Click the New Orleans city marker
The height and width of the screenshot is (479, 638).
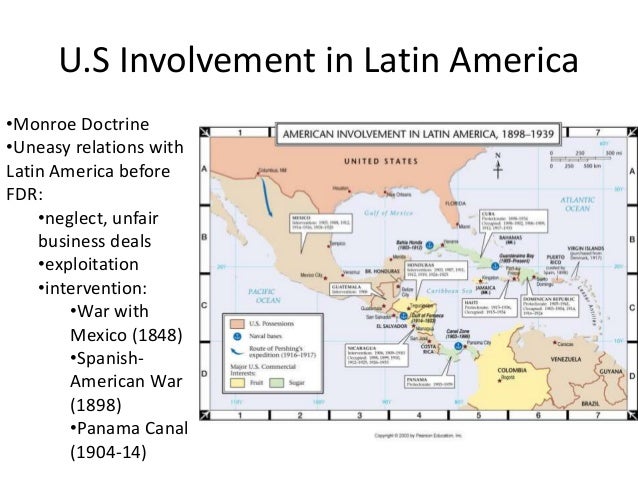point(385,192)
